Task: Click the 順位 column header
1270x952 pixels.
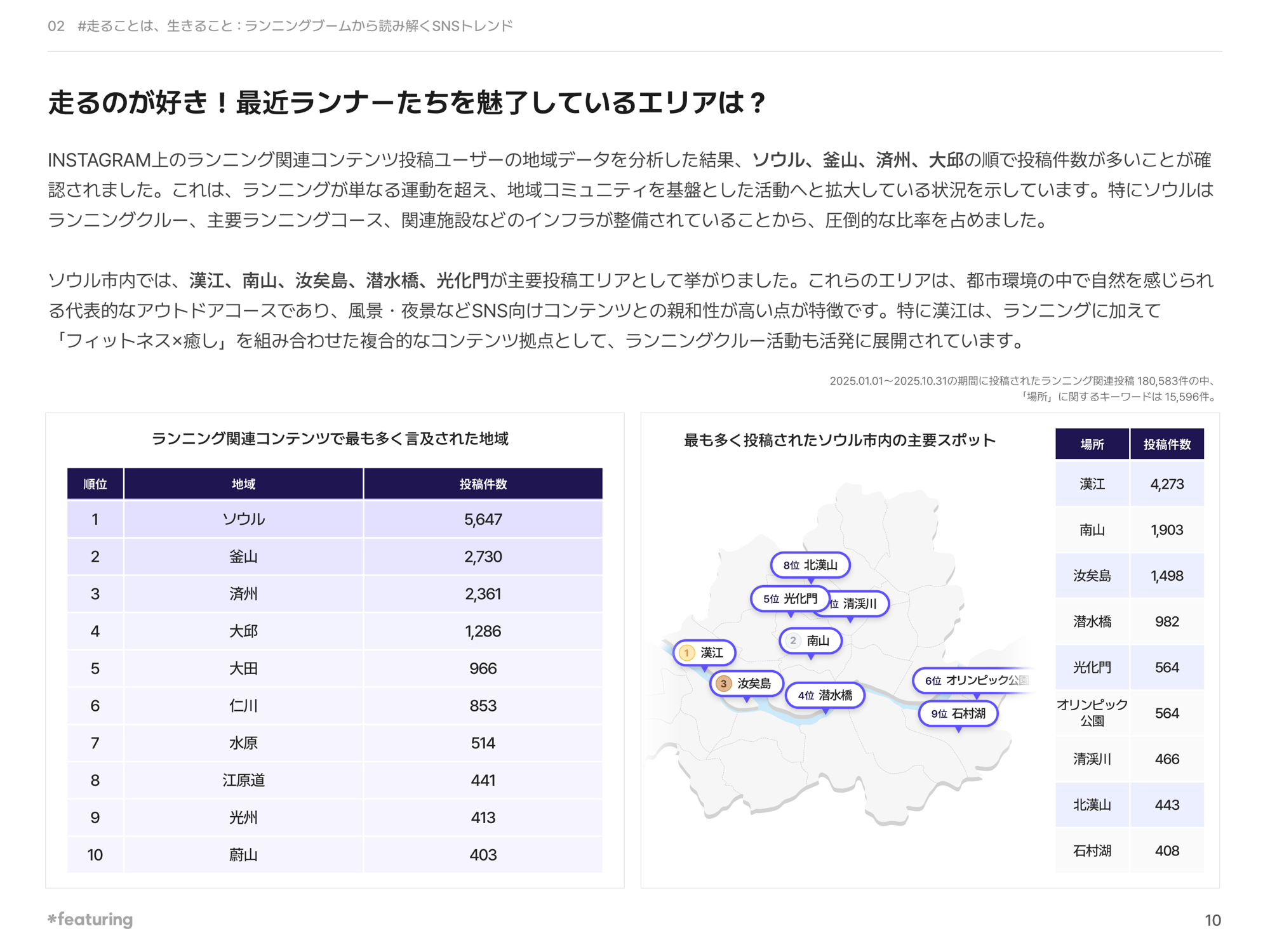Action: coord(95,484)
